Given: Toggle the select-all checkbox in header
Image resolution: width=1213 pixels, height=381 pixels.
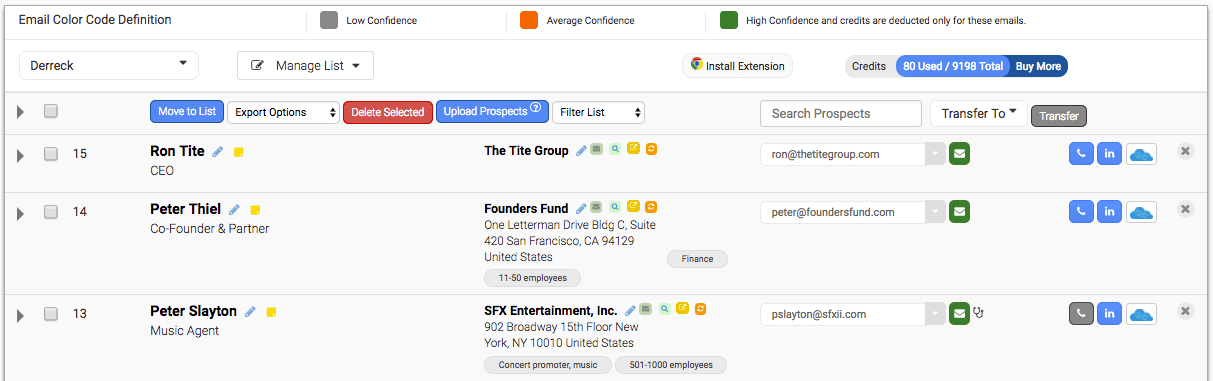Looking at the screenshot, I should [x=50, y=112].
